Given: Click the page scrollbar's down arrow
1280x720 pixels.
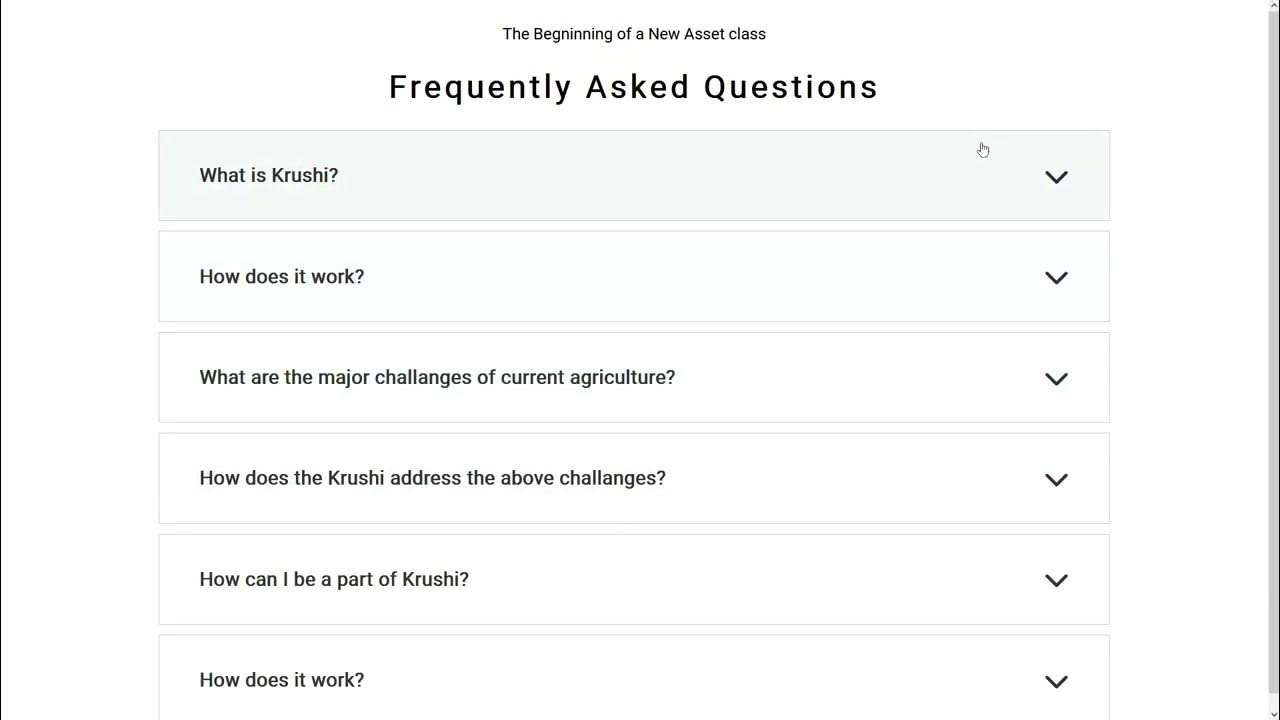Looking at the screenshot, I should point(1272,713).
